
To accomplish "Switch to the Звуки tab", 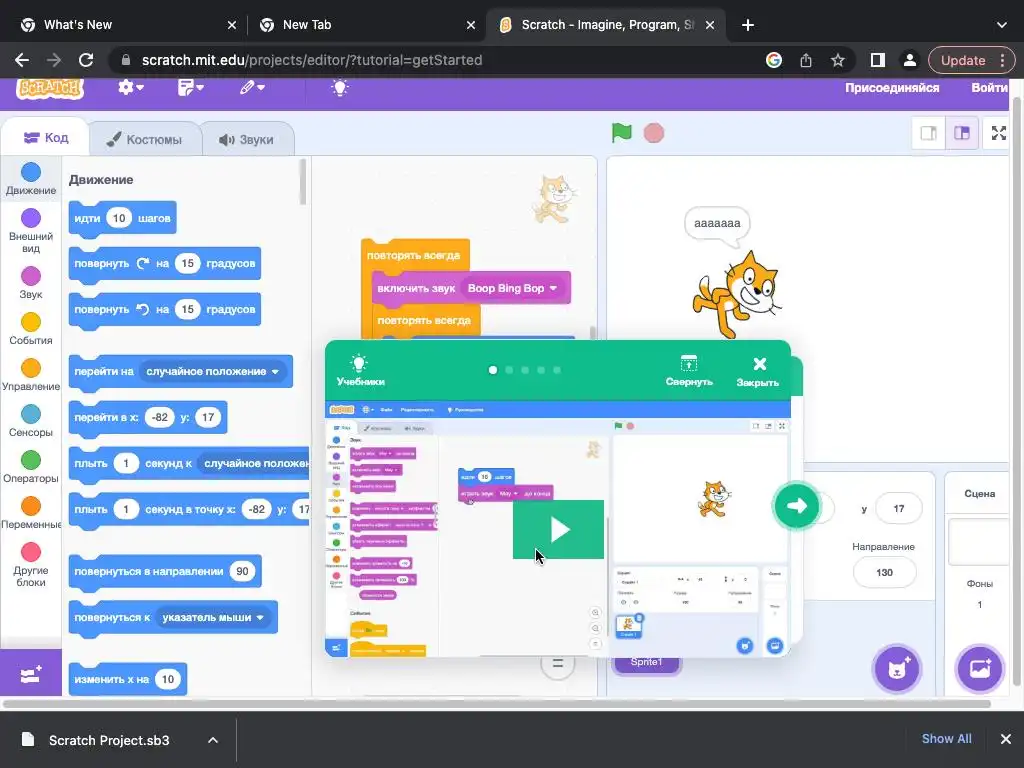I will coord(247,139).
